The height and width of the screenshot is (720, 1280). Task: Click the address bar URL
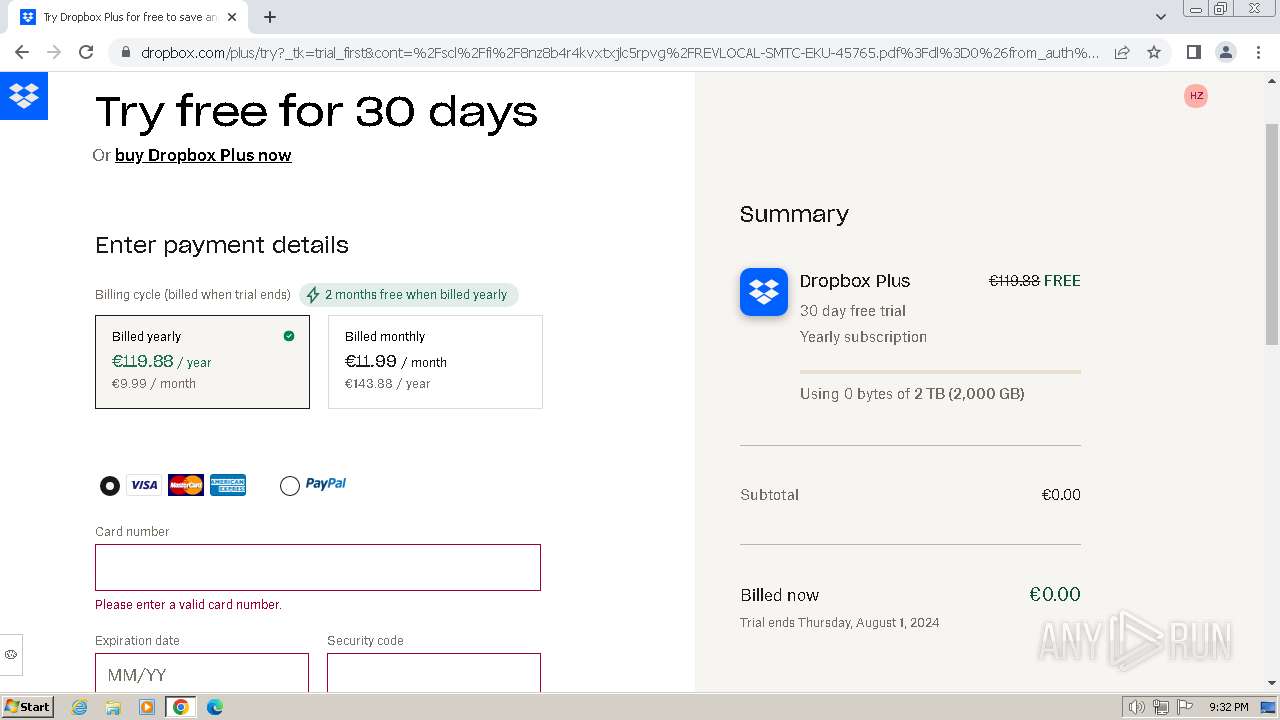(620, 52)
